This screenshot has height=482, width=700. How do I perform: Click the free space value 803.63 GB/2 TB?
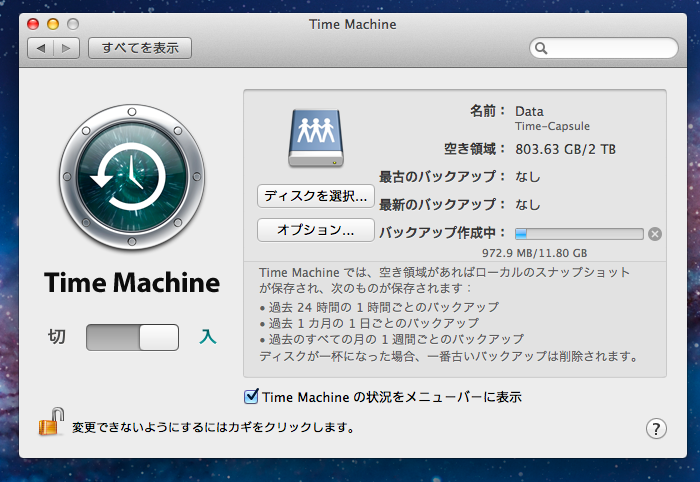point(566,149)
